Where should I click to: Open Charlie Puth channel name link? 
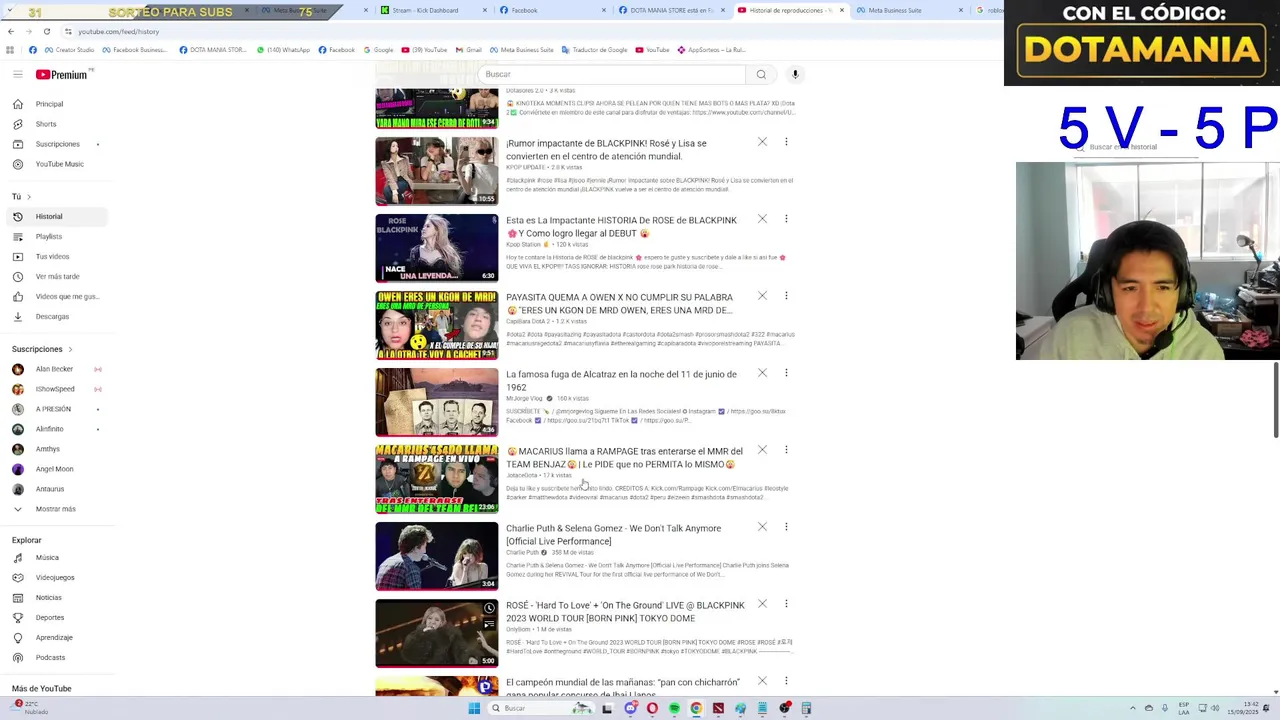[522, 552]
